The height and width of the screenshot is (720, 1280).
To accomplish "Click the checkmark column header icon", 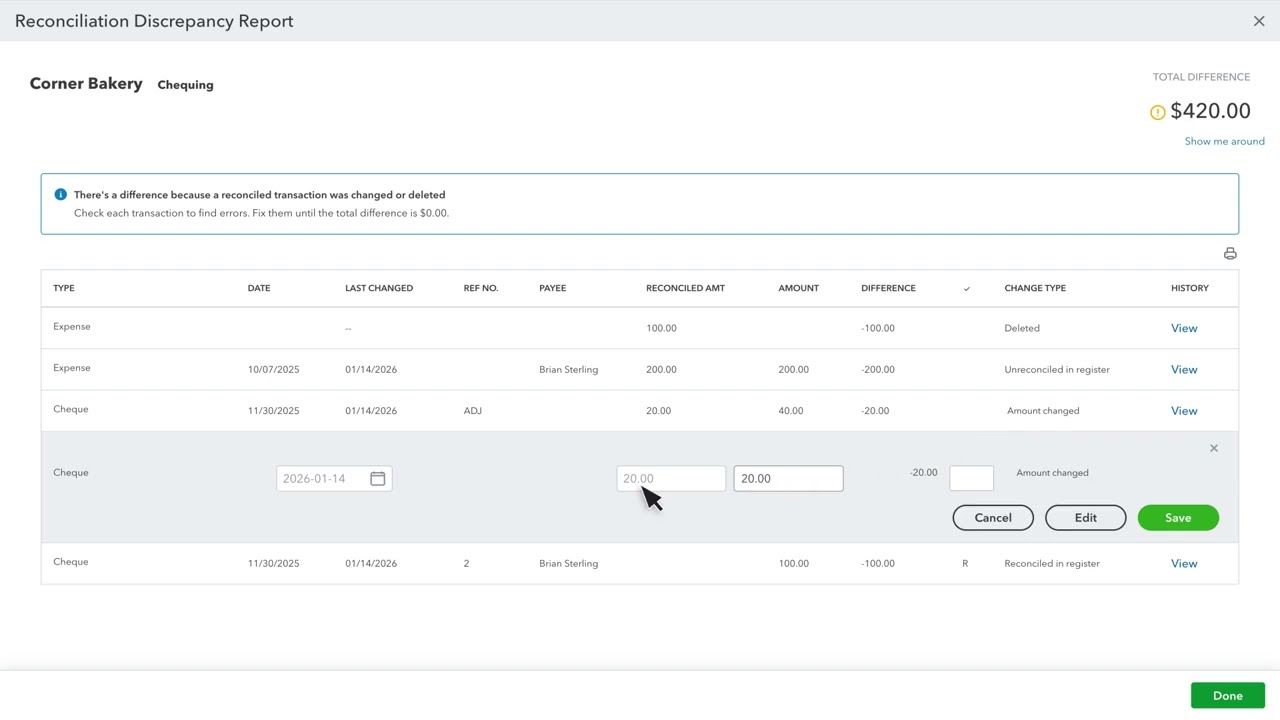I will [x=966, y=289].
